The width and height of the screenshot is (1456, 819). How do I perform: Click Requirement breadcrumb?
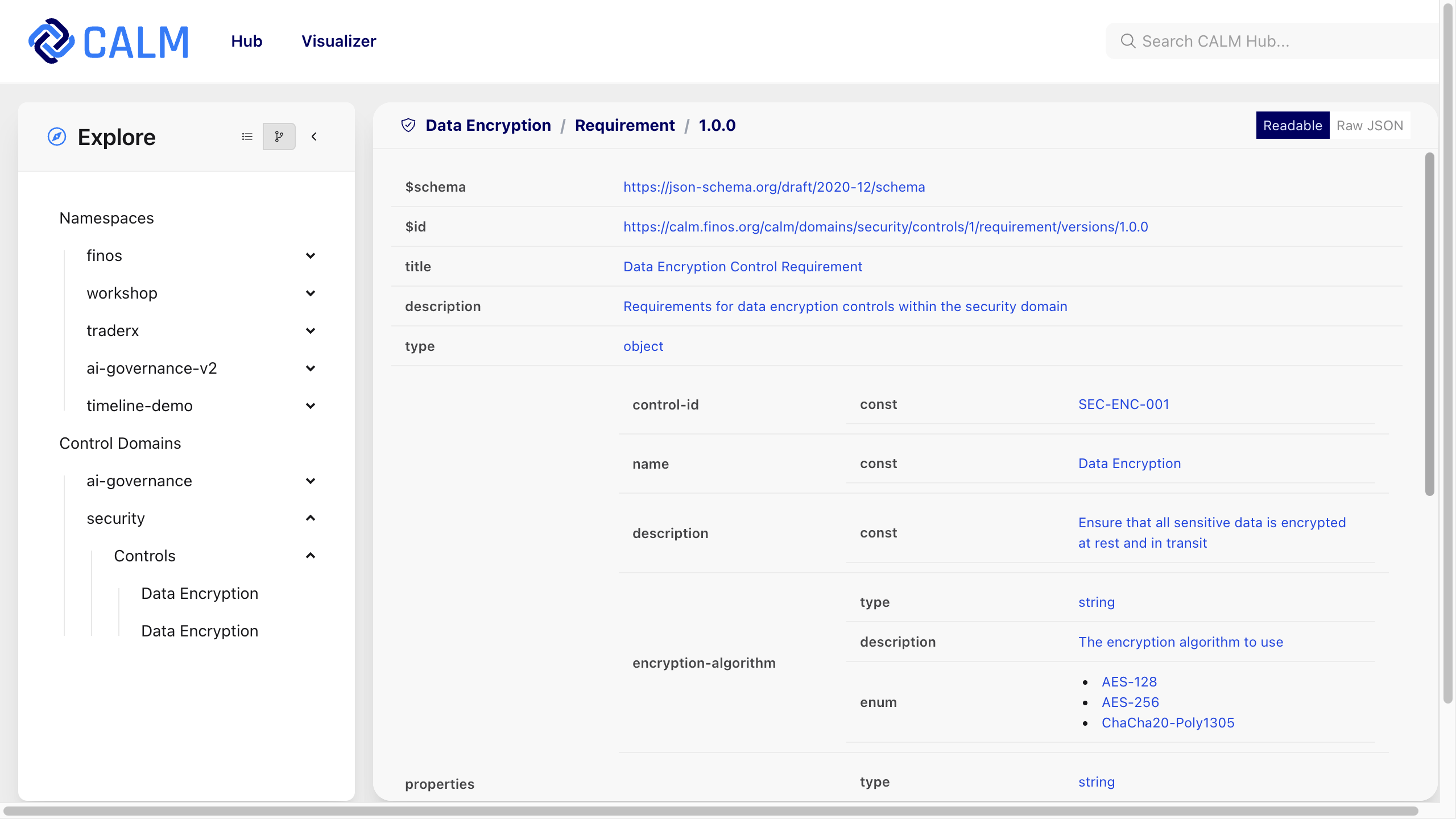point(624,125)
